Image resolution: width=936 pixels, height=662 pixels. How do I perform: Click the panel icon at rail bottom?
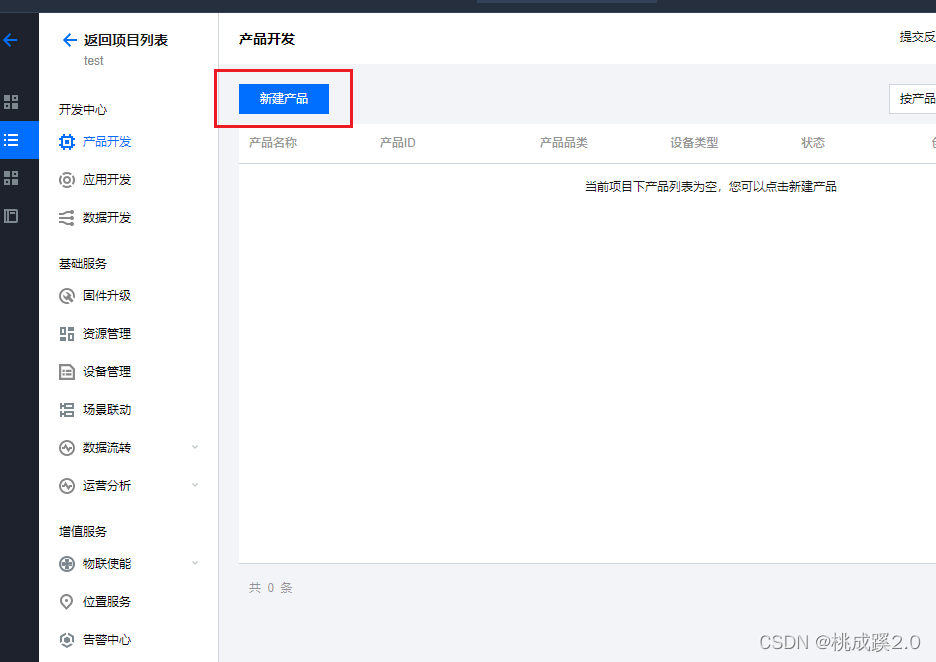pos(18,217)
